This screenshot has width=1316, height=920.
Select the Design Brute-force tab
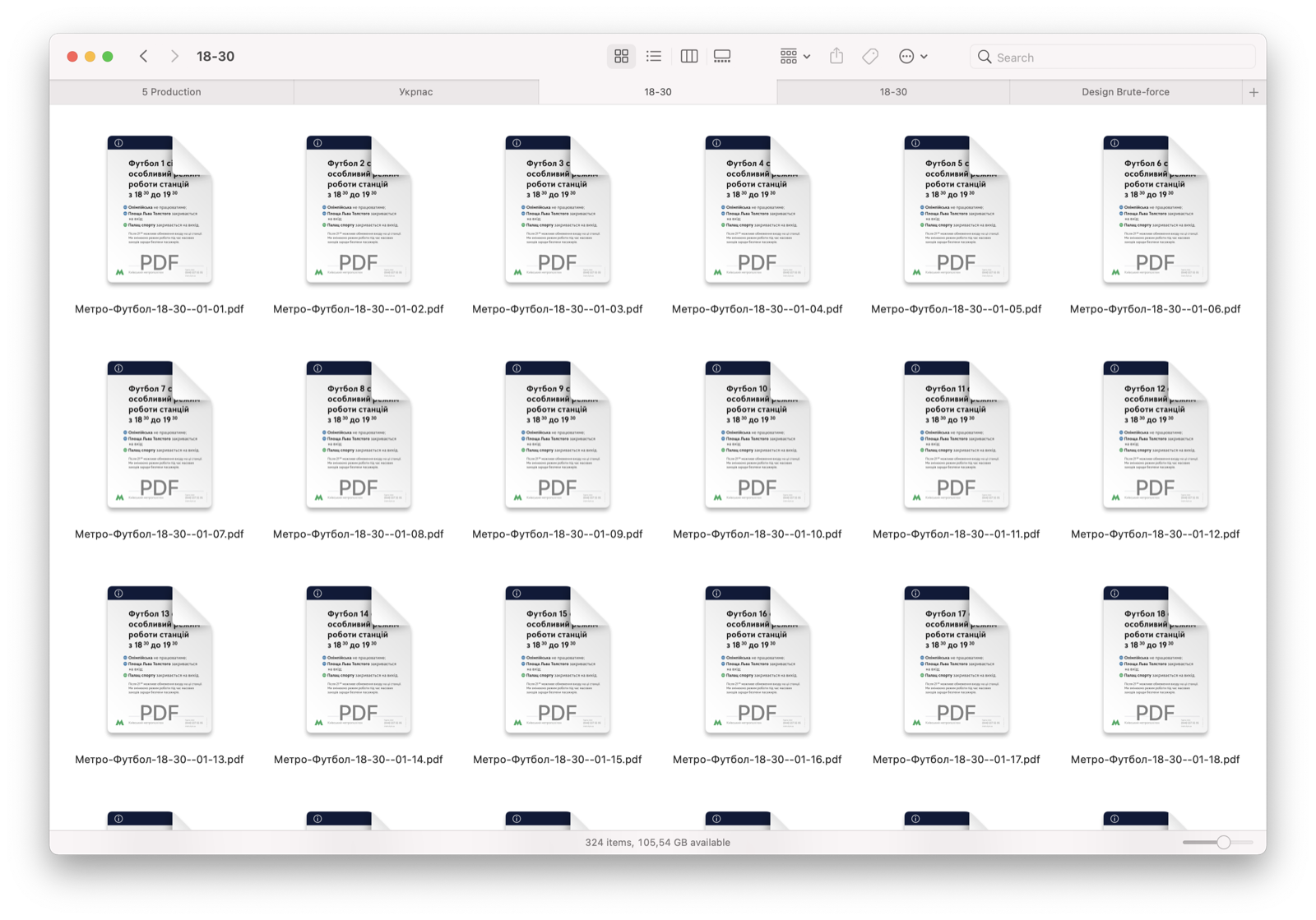[x=1125, y=92]
